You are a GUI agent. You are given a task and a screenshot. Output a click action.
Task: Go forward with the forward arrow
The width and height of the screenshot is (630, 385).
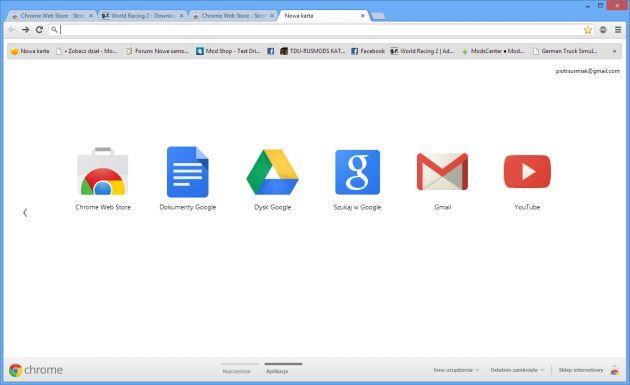pyautogui.click(x=26, y=29)
